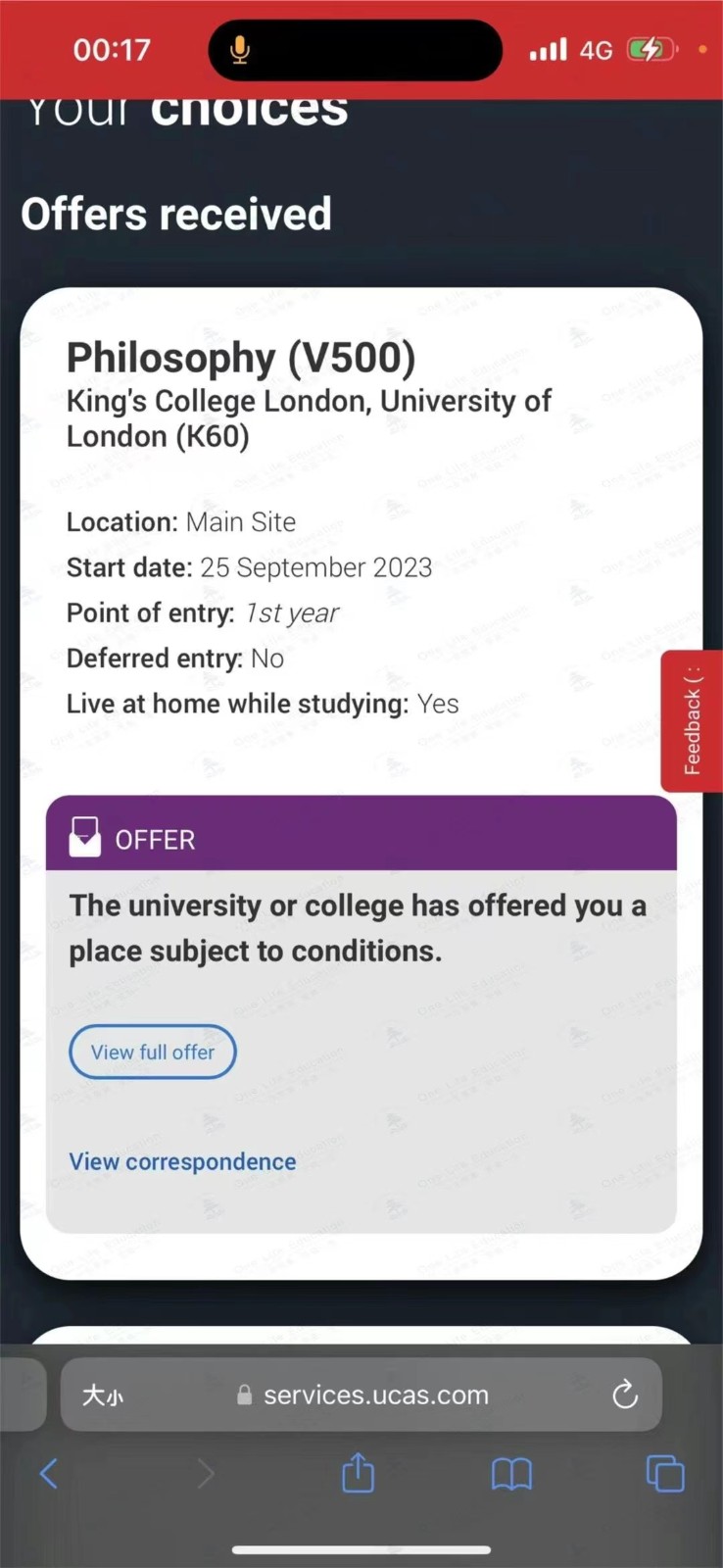Open the Safari bookmarks book icon
The image size is (723, 1568).
511,1473
